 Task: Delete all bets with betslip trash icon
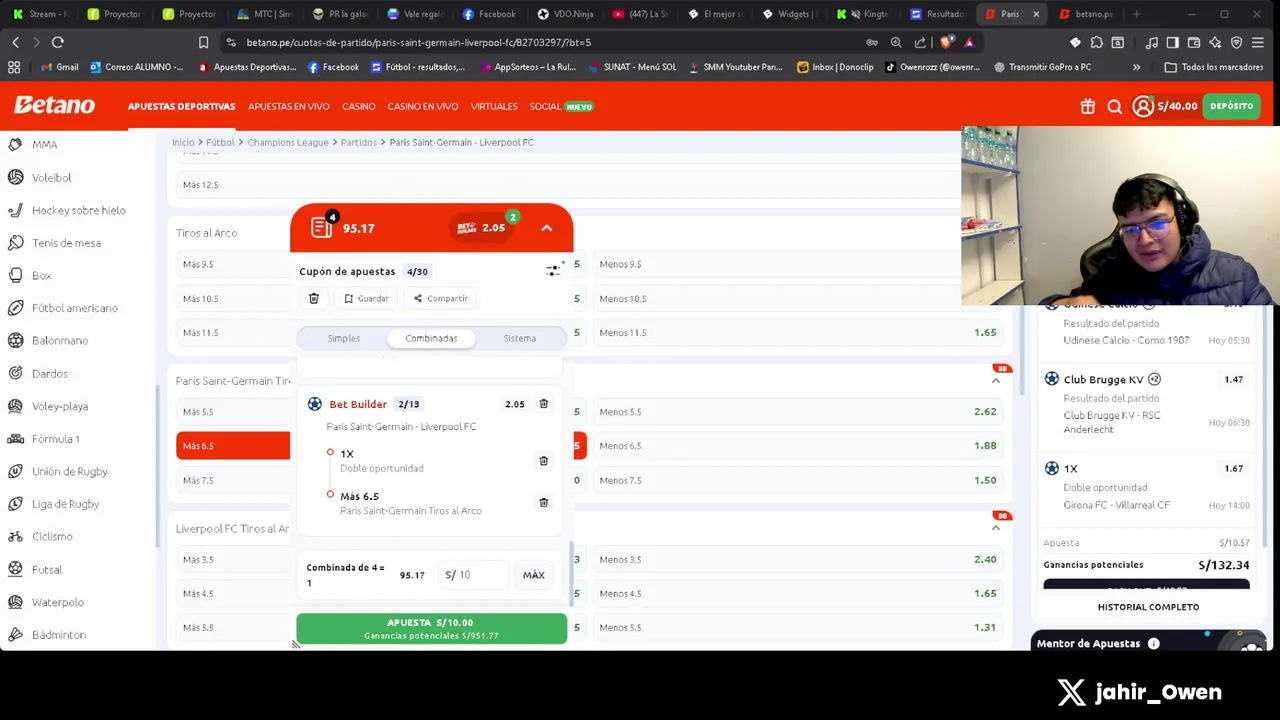pos(313,298)
